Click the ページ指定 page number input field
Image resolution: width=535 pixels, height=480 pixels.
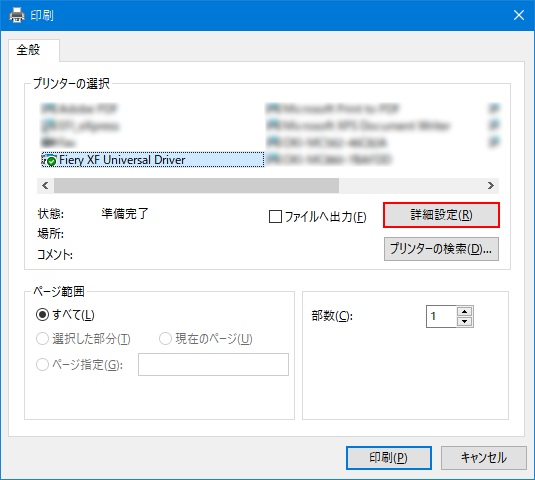coord(213,365)
